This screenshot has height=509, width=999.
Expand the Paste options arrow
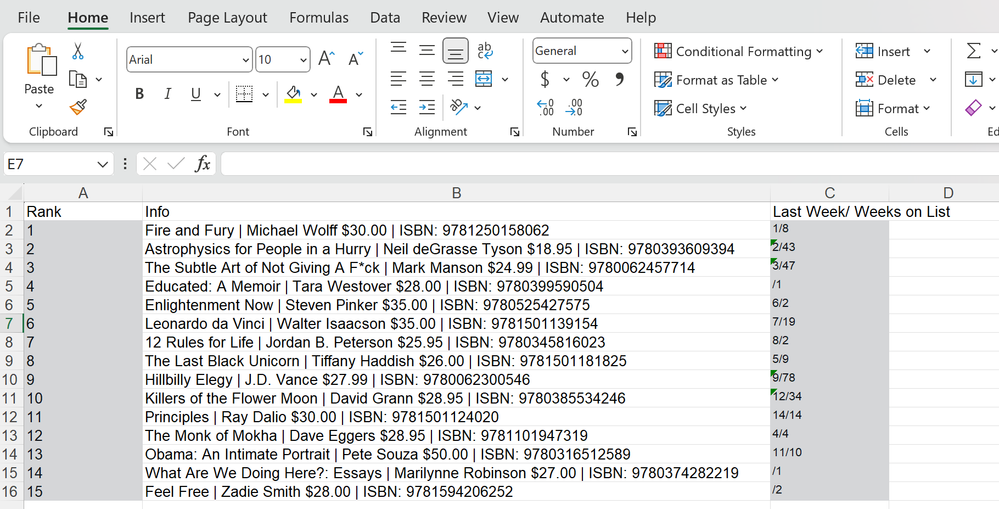coord(39,106)
